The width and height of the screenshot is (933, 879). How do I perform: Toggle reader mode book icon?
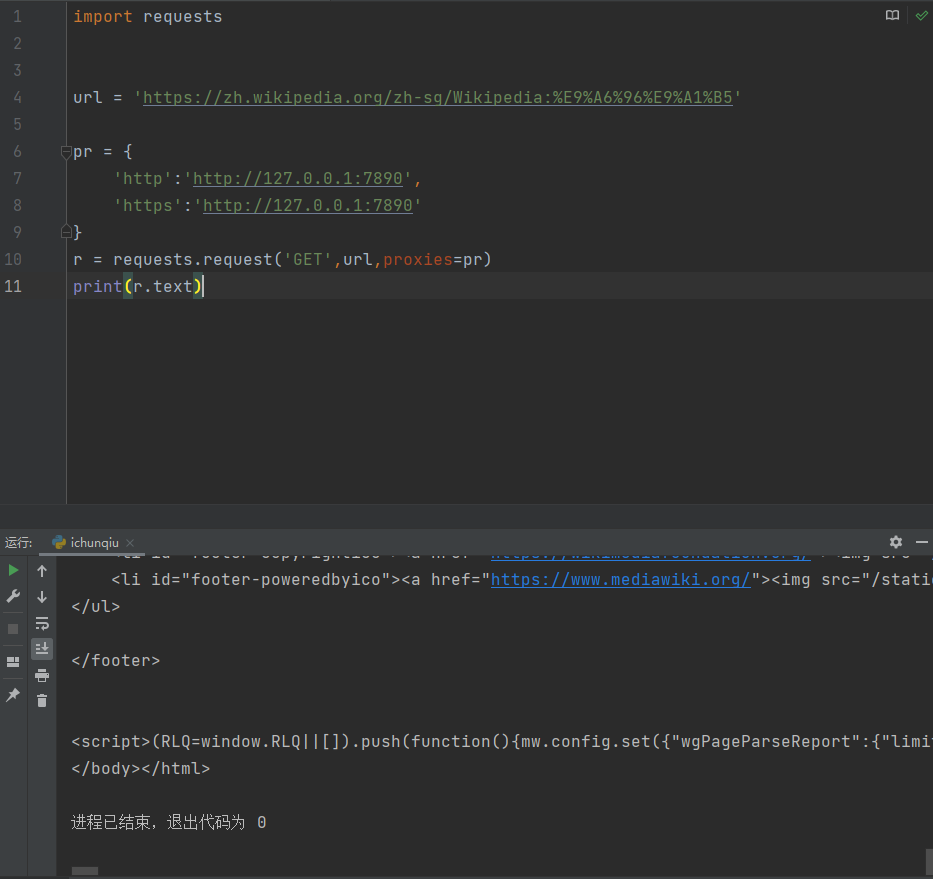pyautogui.click(x=892, y=15)
